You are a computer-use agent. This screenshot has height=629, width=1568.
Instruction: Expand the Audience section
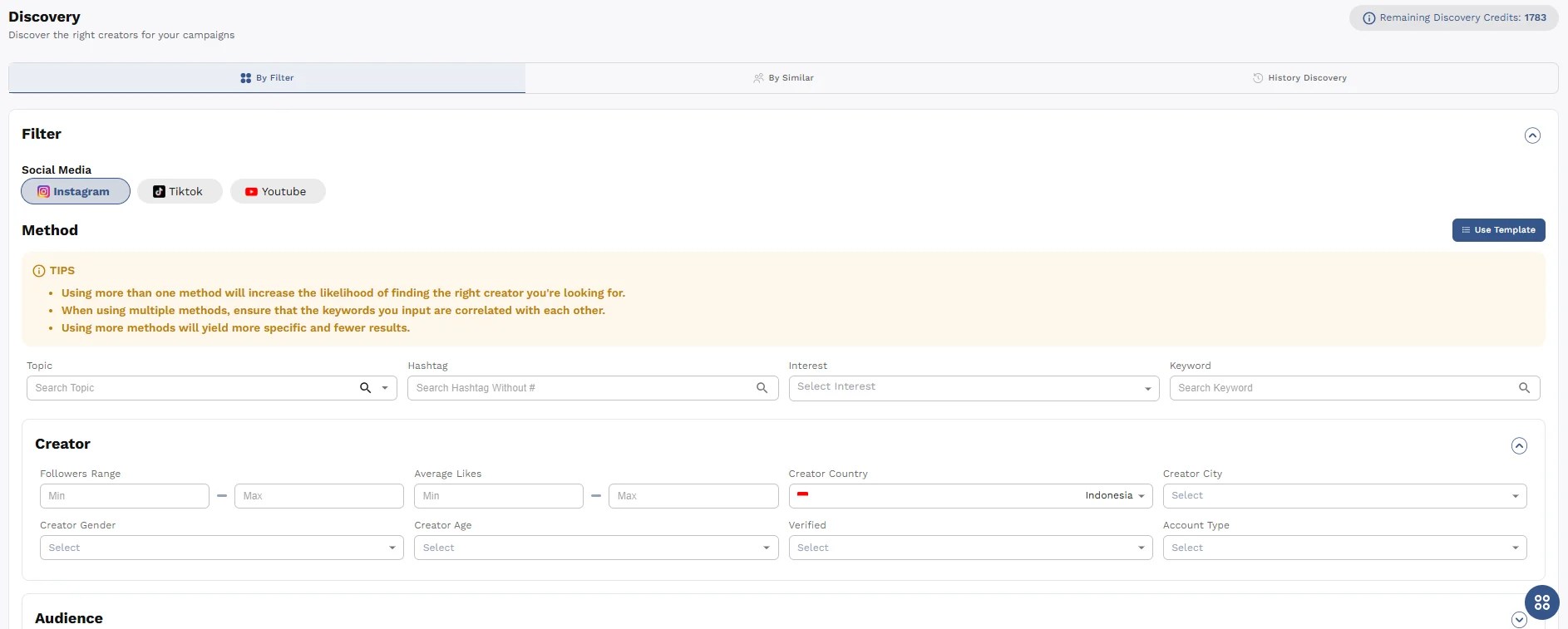(1519, 619)
